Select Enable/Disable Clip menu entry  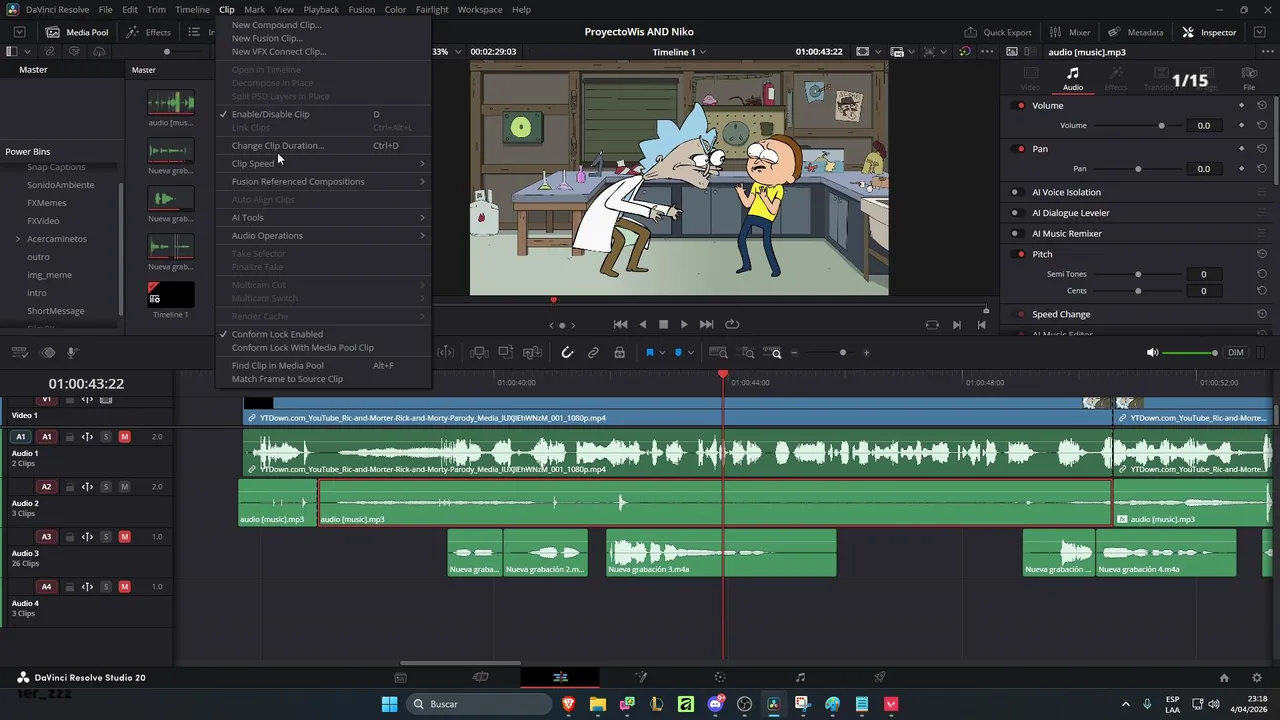(323, 114)
